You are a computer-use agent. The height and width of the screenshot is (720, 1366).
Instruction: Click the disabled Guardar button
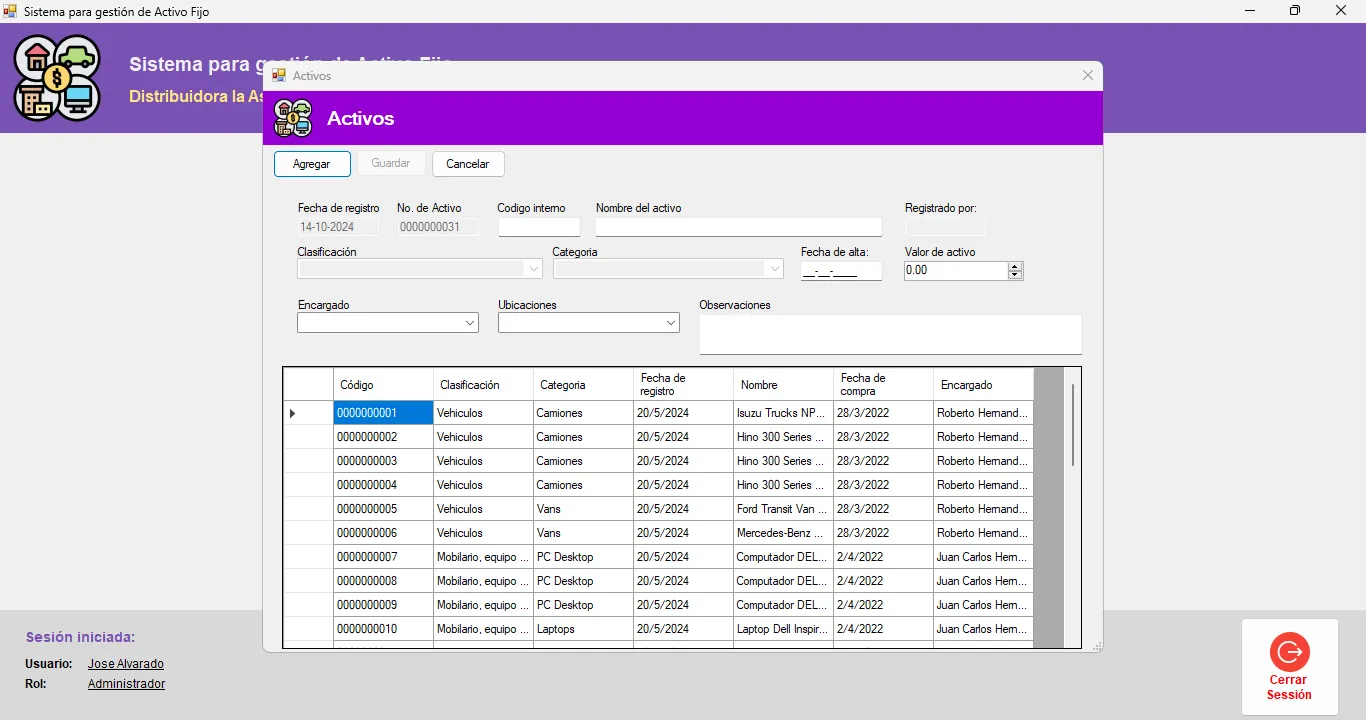pos(390,164)
